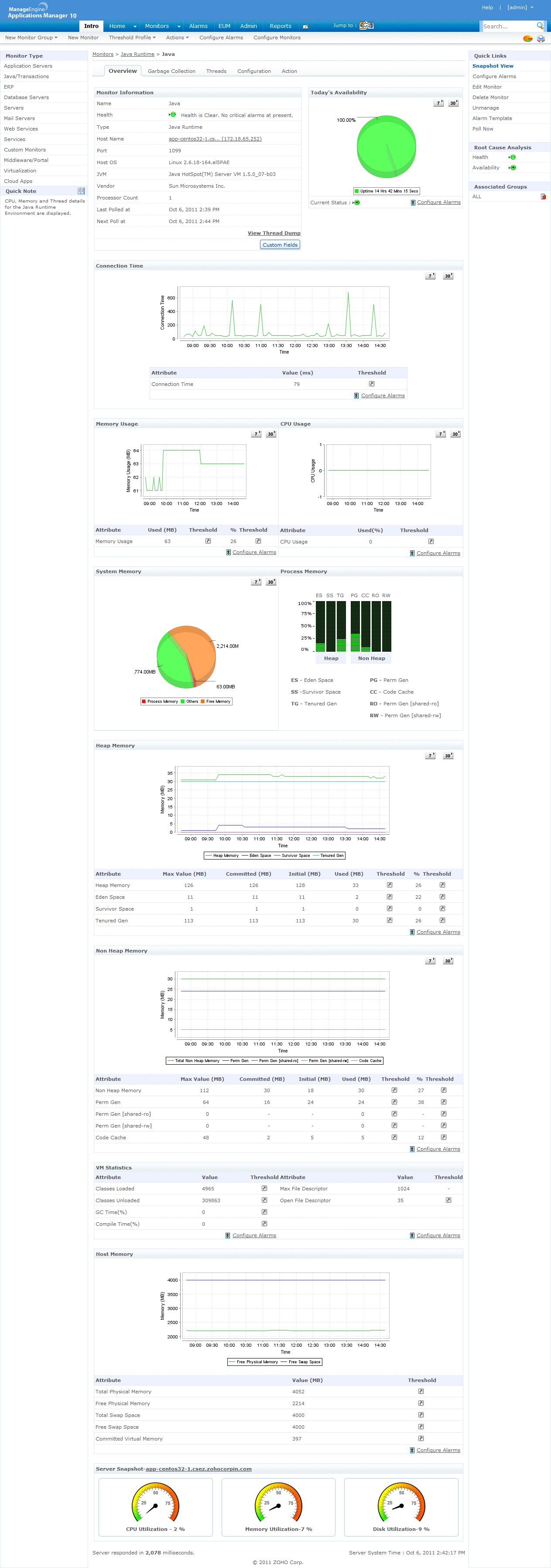Open the View Thread Dump link

tap(274, 233)
